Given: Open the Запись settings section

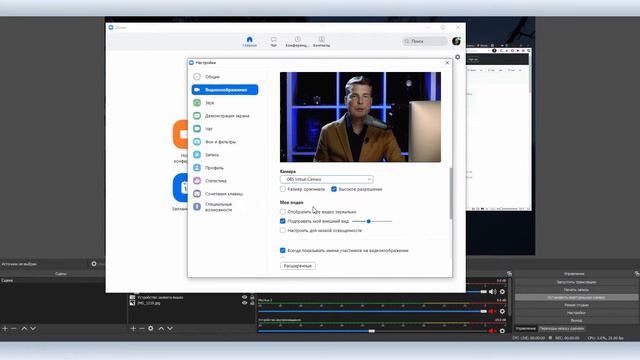Looking at the screenshot, I should point(224,155).
